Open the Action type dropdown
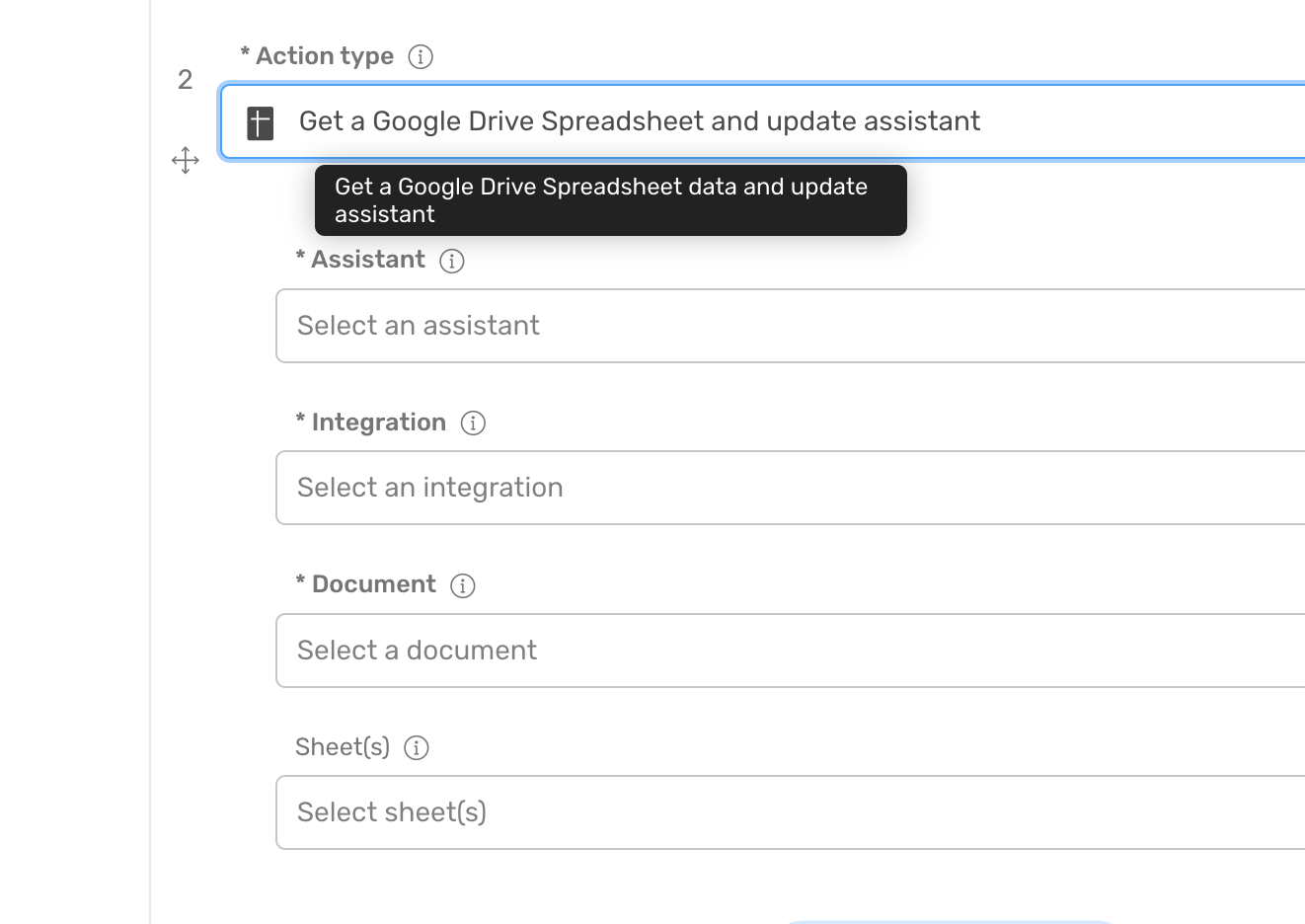The image size is (1305, 924). [762, 121]
